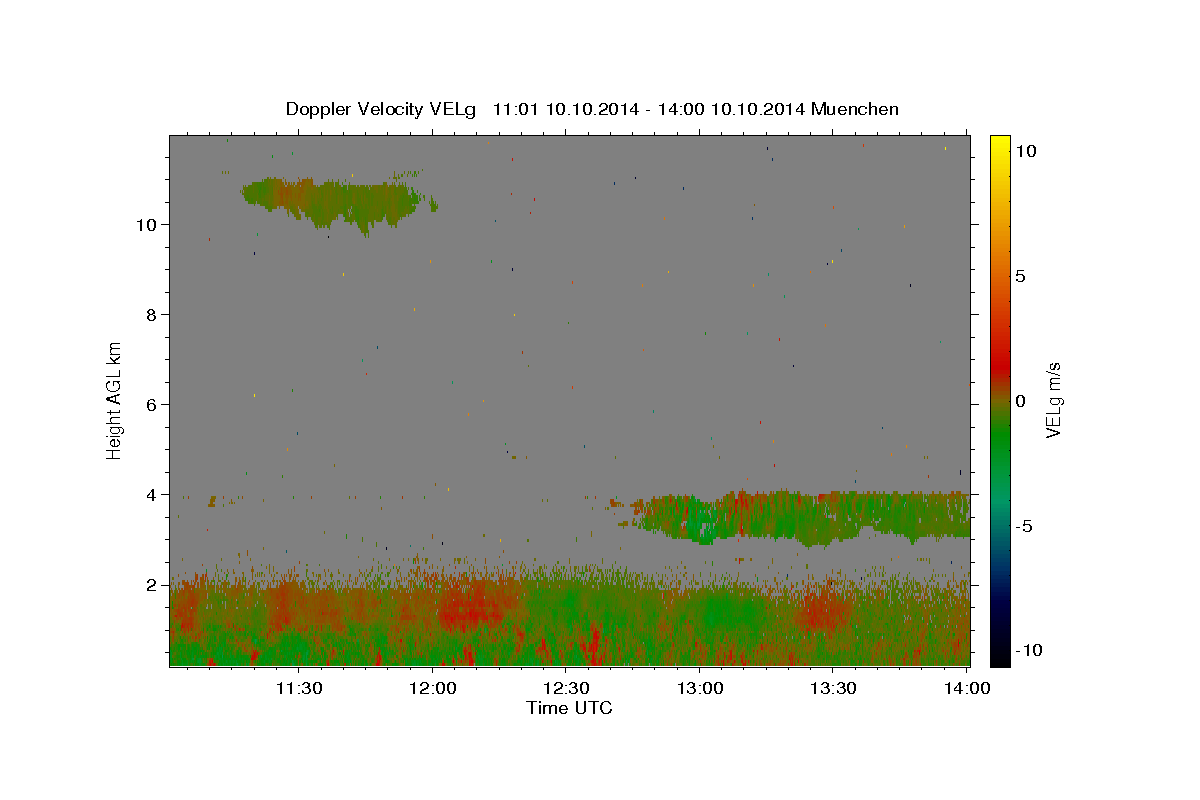This screenshot has height=800, width=1200.
Task: Click the colorbar value 0 label
Action: (x=1020, y=401)
